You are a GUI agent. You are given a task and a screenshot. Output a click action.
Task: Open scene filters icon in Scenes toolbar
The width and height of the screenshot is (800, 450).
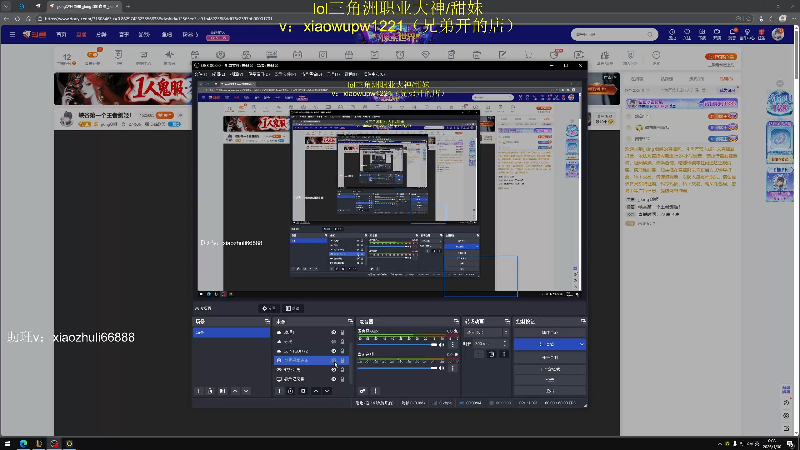point(222,391)
